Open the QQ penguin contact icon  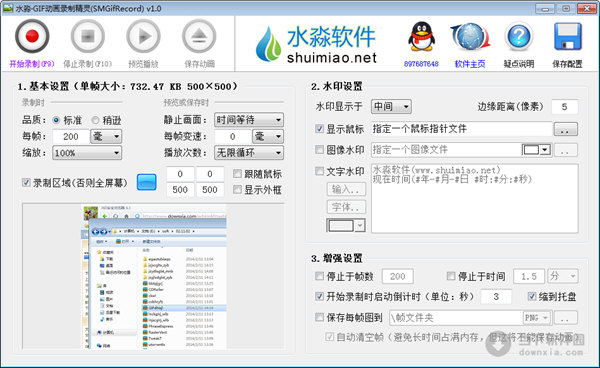pos(421,36)
